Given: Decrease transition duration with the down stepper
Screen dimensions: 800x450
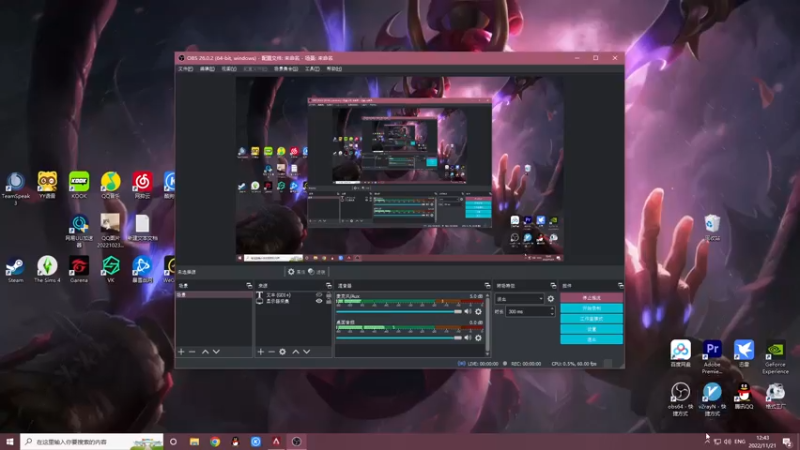Looking at the screenshot, I should pos(552,314).
